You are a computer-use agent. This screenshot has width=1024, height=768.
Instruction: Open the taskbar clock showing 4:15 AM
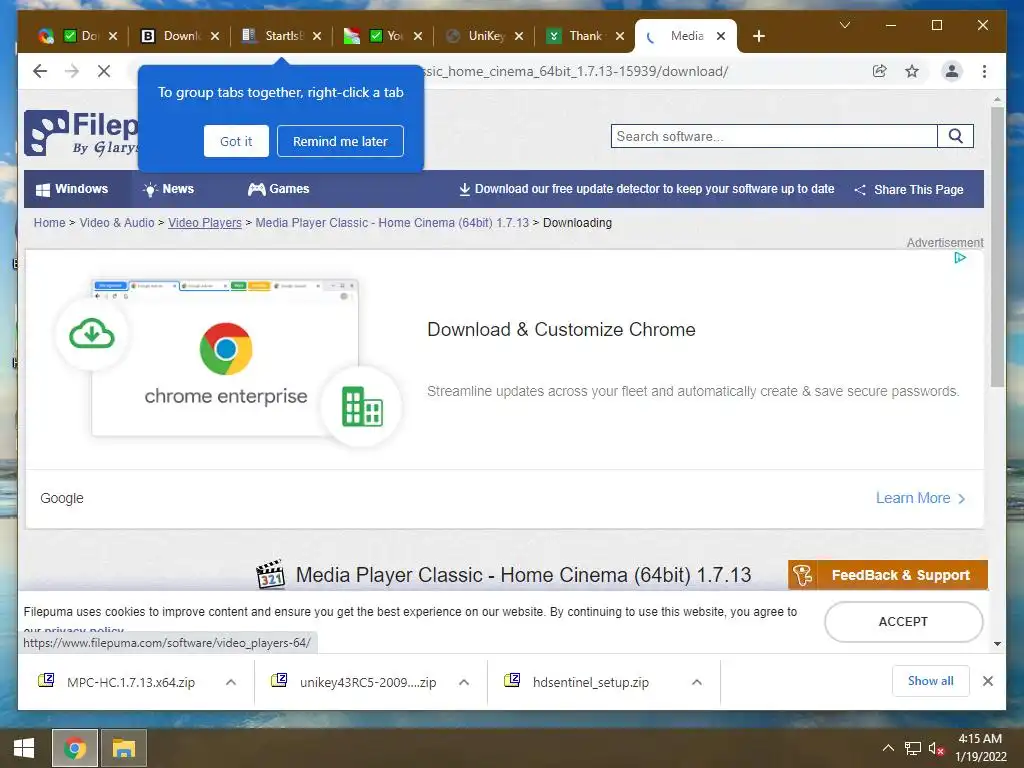[x=980, y=748]
